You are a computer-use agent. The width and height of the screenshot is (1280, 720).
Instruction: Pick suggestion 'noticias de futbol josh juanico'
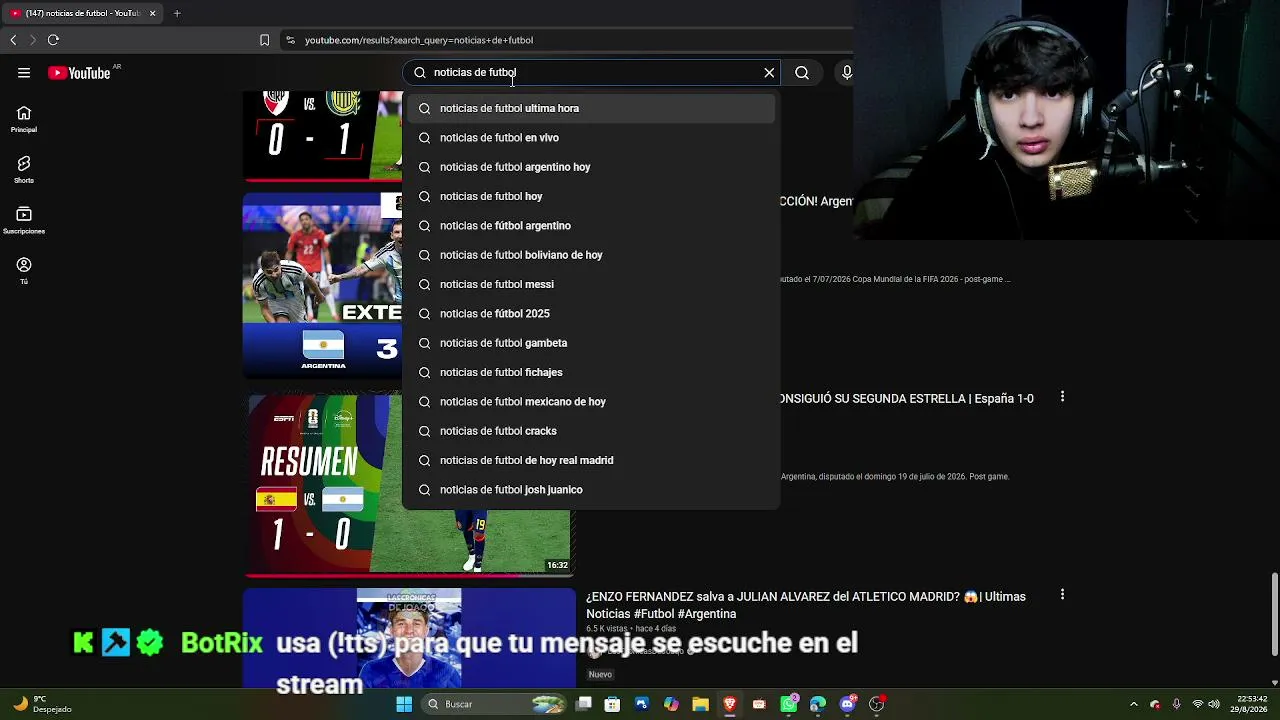point(591,490)
